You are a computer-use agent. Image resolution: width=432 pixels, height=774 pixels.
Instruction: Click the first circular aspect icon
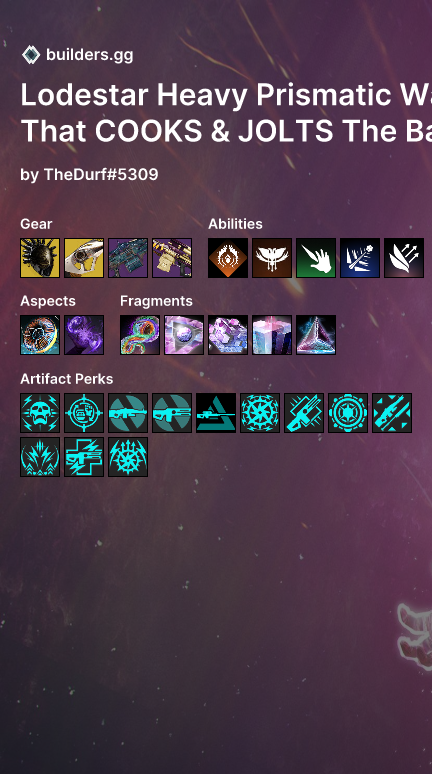point(40,335)
